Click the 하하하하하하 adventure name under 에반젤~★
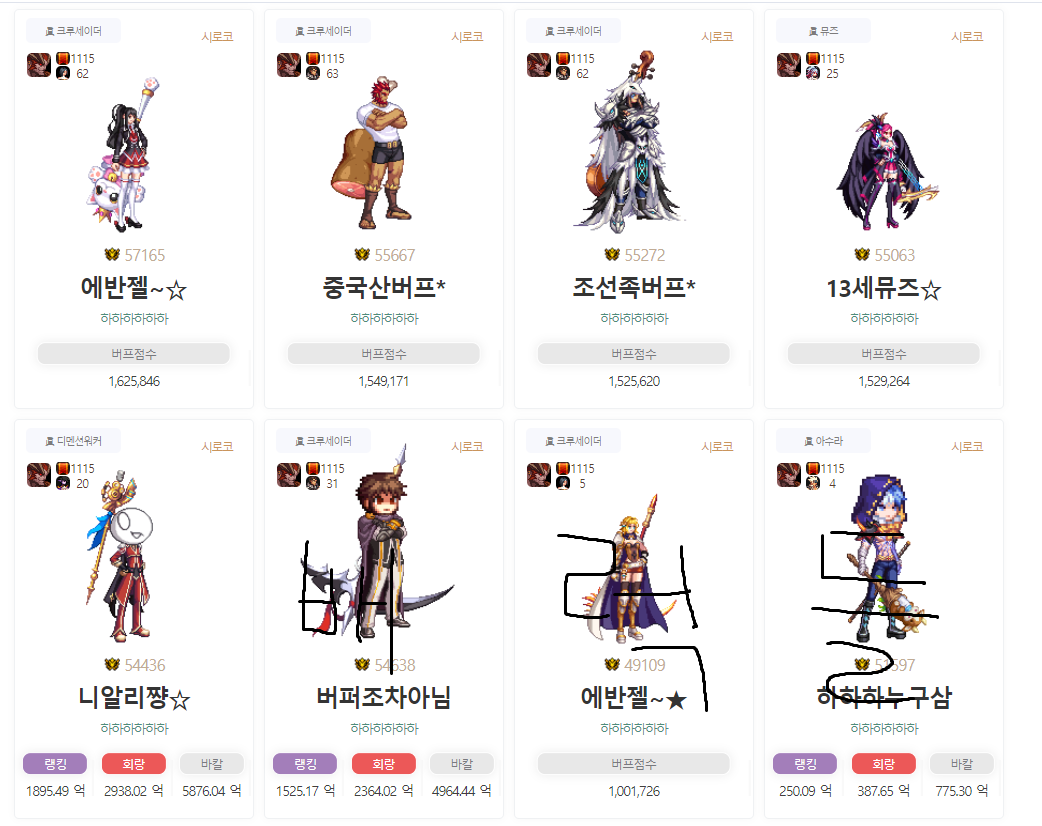Image resolution: width=1042 pixels, height=826 pixels. pyautogui.click(x=634, y=728)
